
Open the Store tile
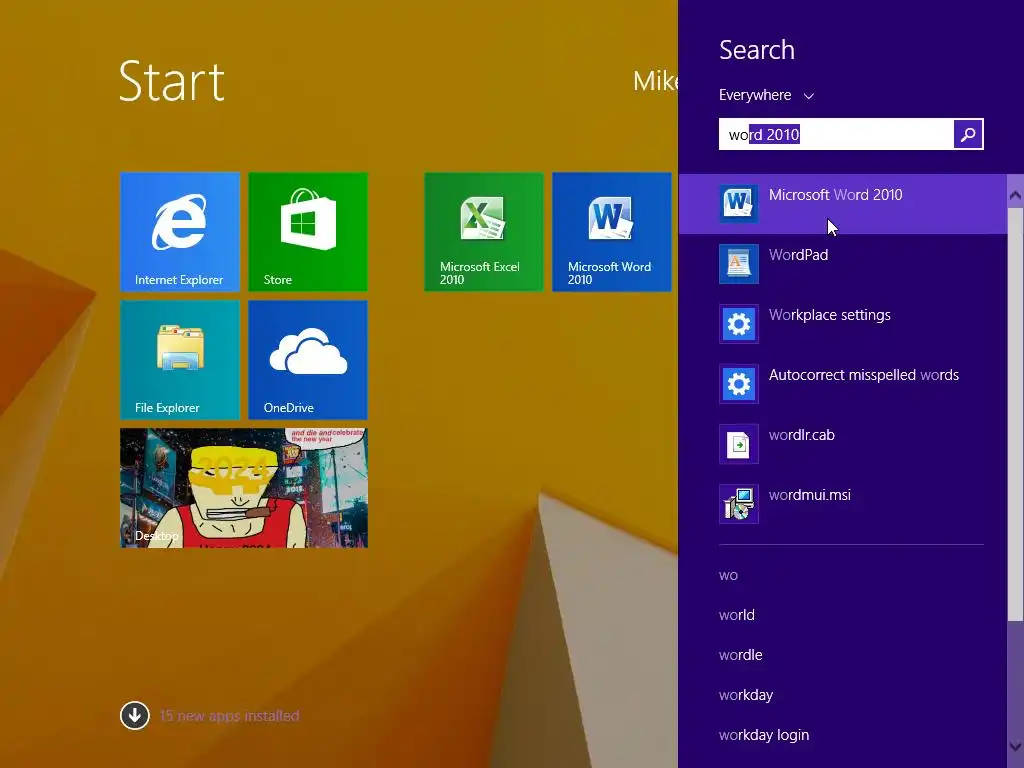pyautogui.click(x=308, y=232)
